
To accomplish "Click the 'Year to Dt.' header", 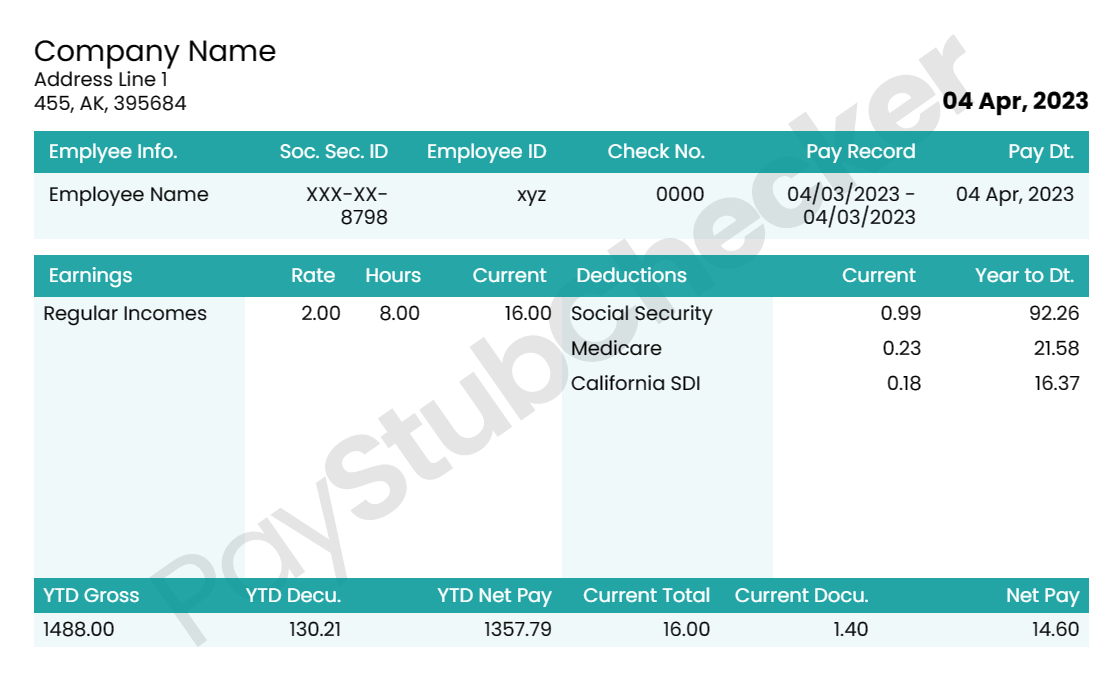I will coord(1025,276).
